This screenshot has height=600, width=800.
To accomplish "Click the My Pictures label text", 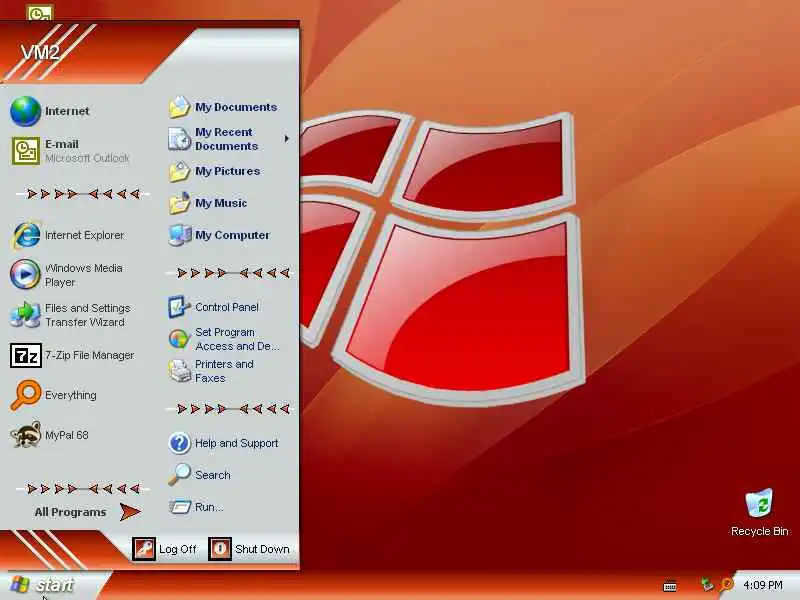I will (x=228, y=171).
